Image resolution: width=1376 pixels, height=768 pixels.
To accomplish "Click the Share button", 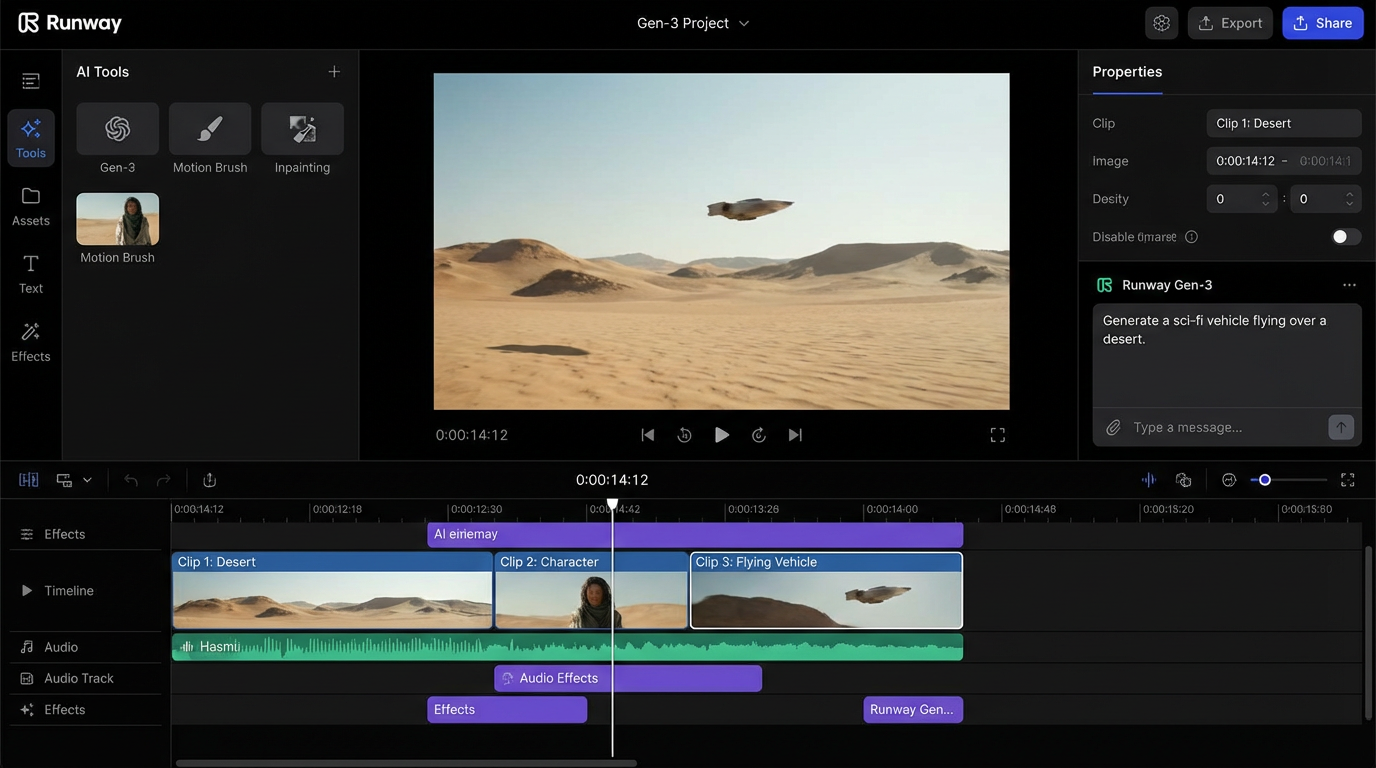I will coord(1322,23).
